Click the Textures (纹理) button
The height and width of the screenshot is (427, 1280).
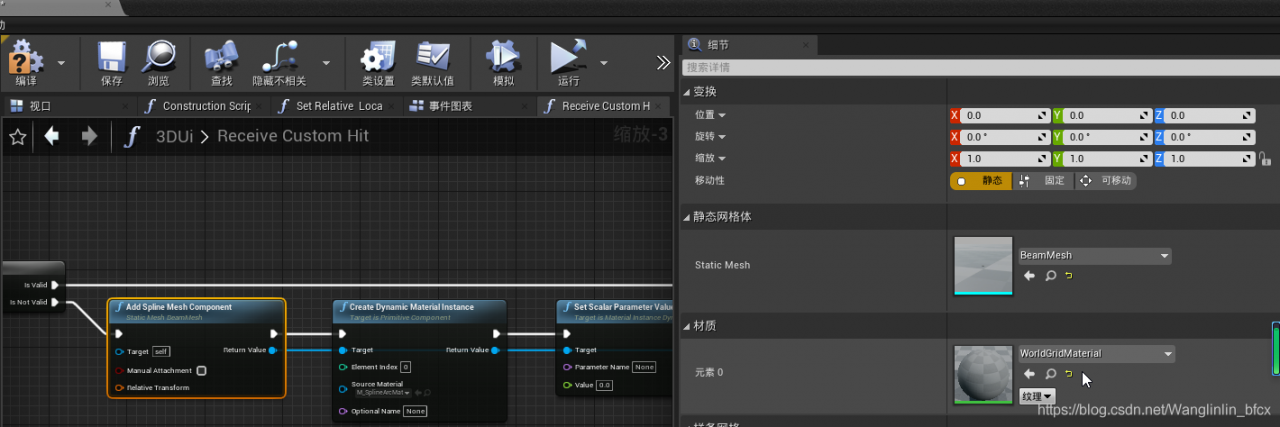point(1037,397)
